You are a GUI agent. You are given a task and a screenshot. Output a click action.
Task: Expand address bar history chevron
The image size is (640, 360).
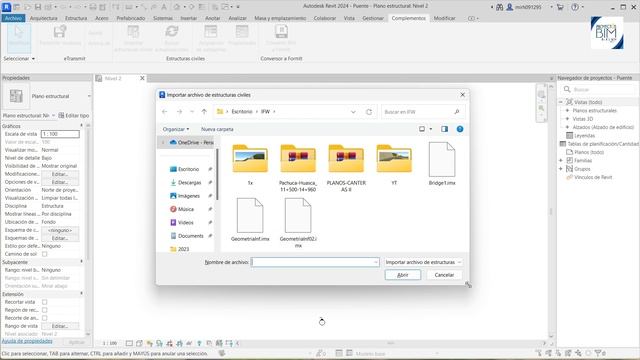pos(353,111)
